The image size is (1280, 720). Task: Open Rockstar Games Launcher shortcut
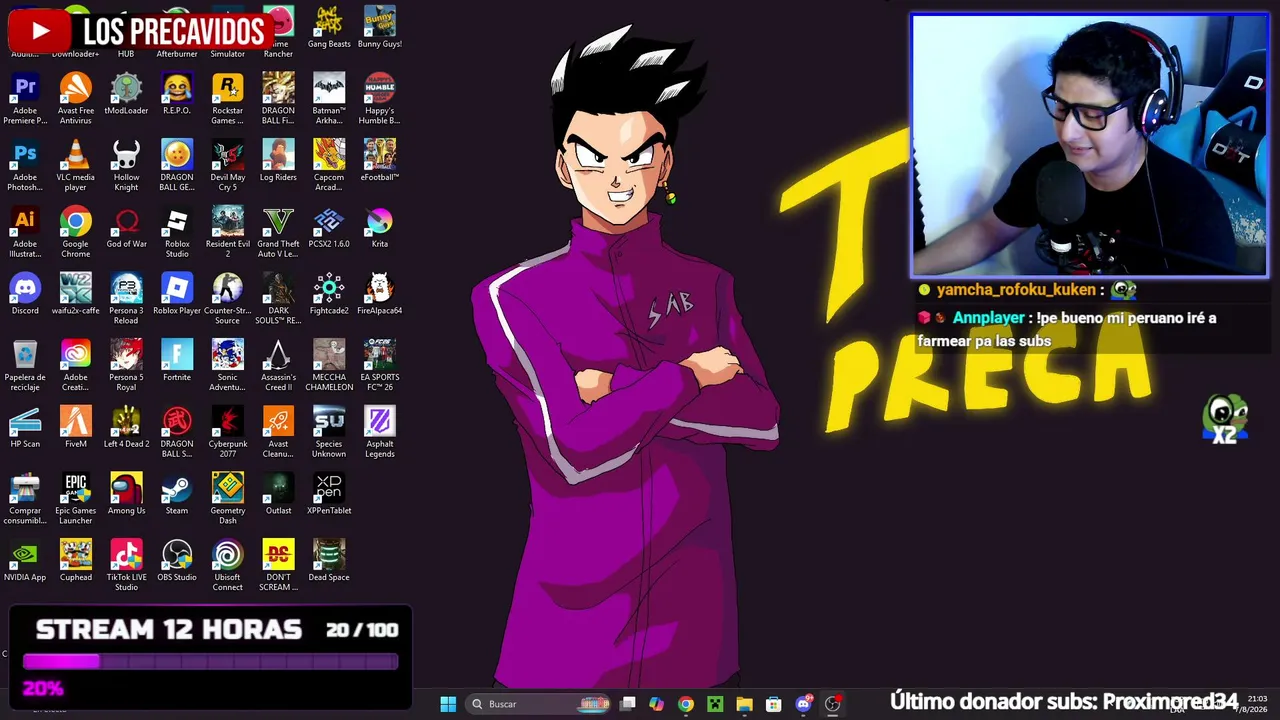[228, 99]
